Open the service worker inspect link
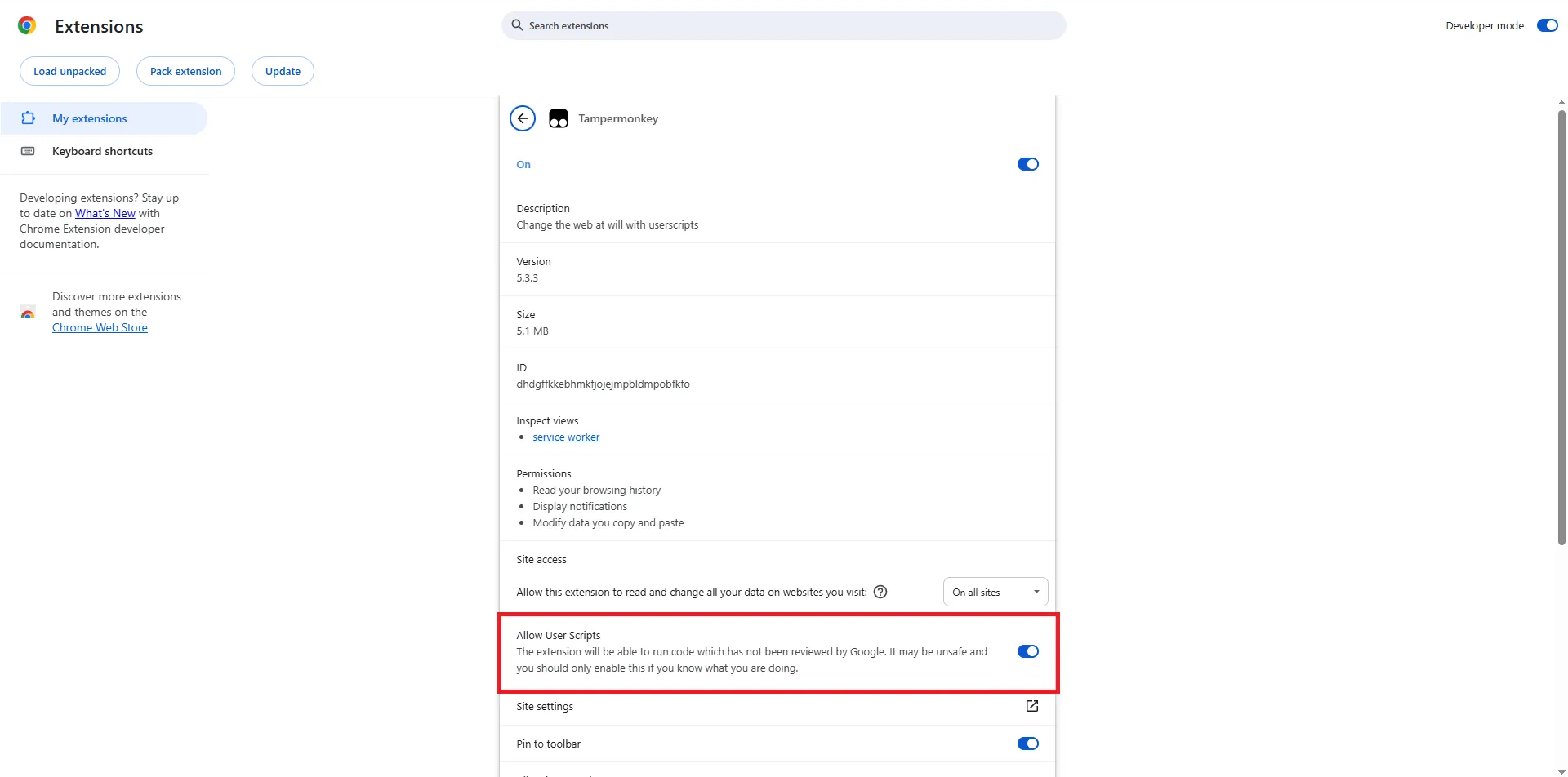Screen dimensions: 1568x777 [x=566, y=437]
